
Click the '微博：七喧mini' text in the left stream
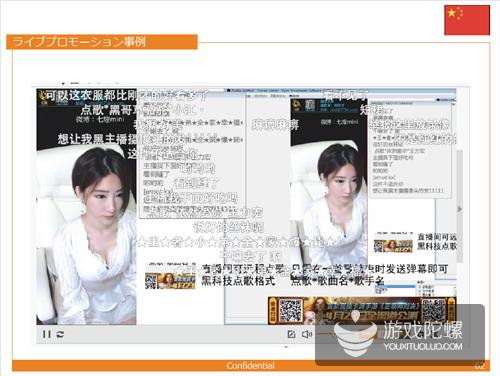[x=100, y=119]
